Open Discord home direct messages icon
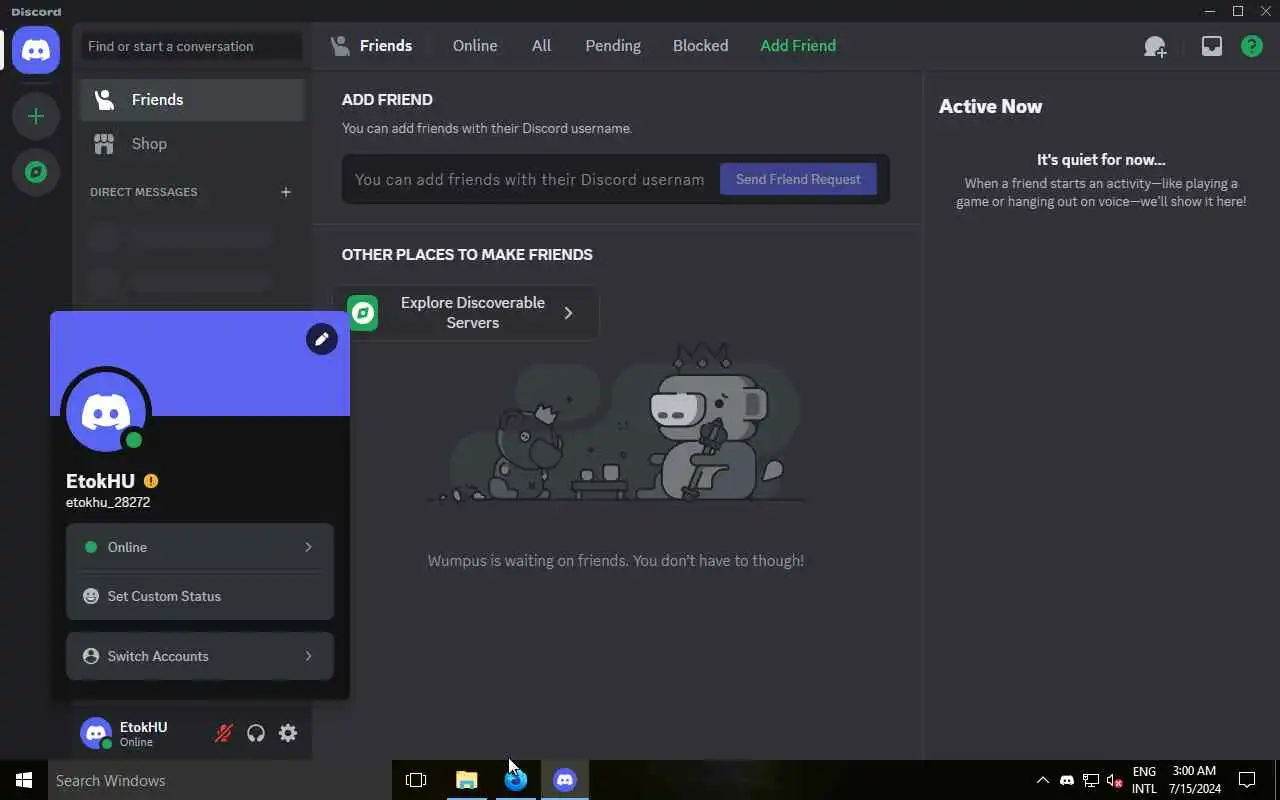 point(36,50)
